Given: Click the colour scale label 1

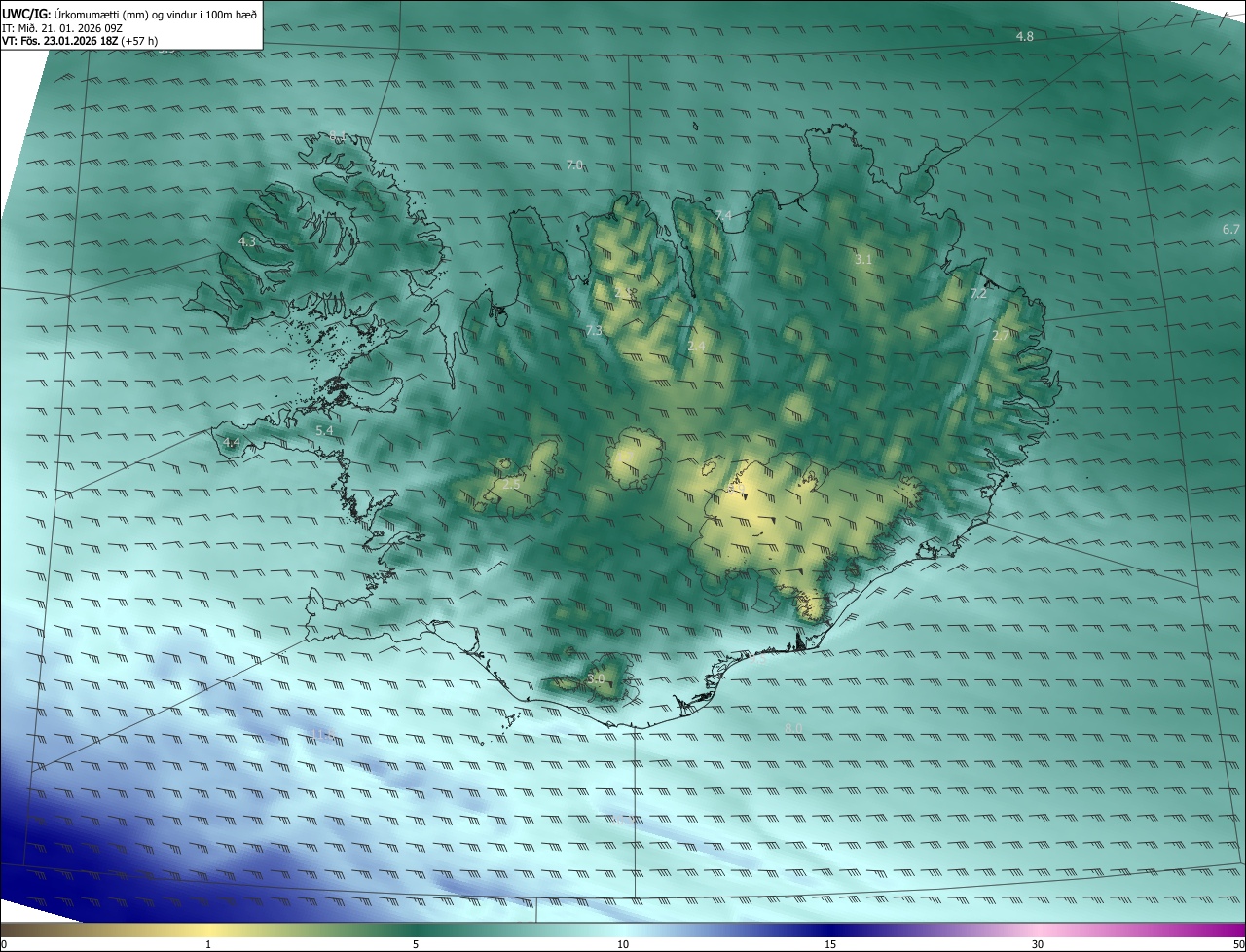Looking at the screenshot, I should click(208, 944).
